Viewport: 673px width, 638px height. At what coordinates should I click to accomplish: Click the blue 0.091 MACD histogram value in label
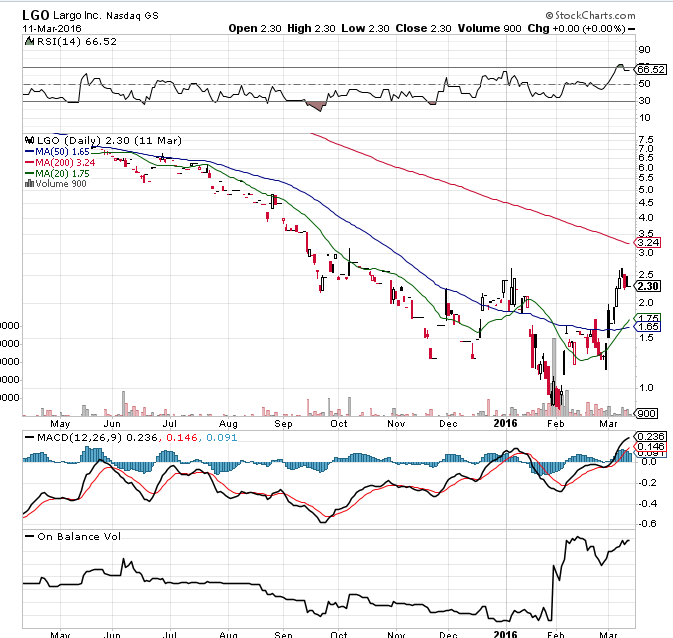point(222,437)
